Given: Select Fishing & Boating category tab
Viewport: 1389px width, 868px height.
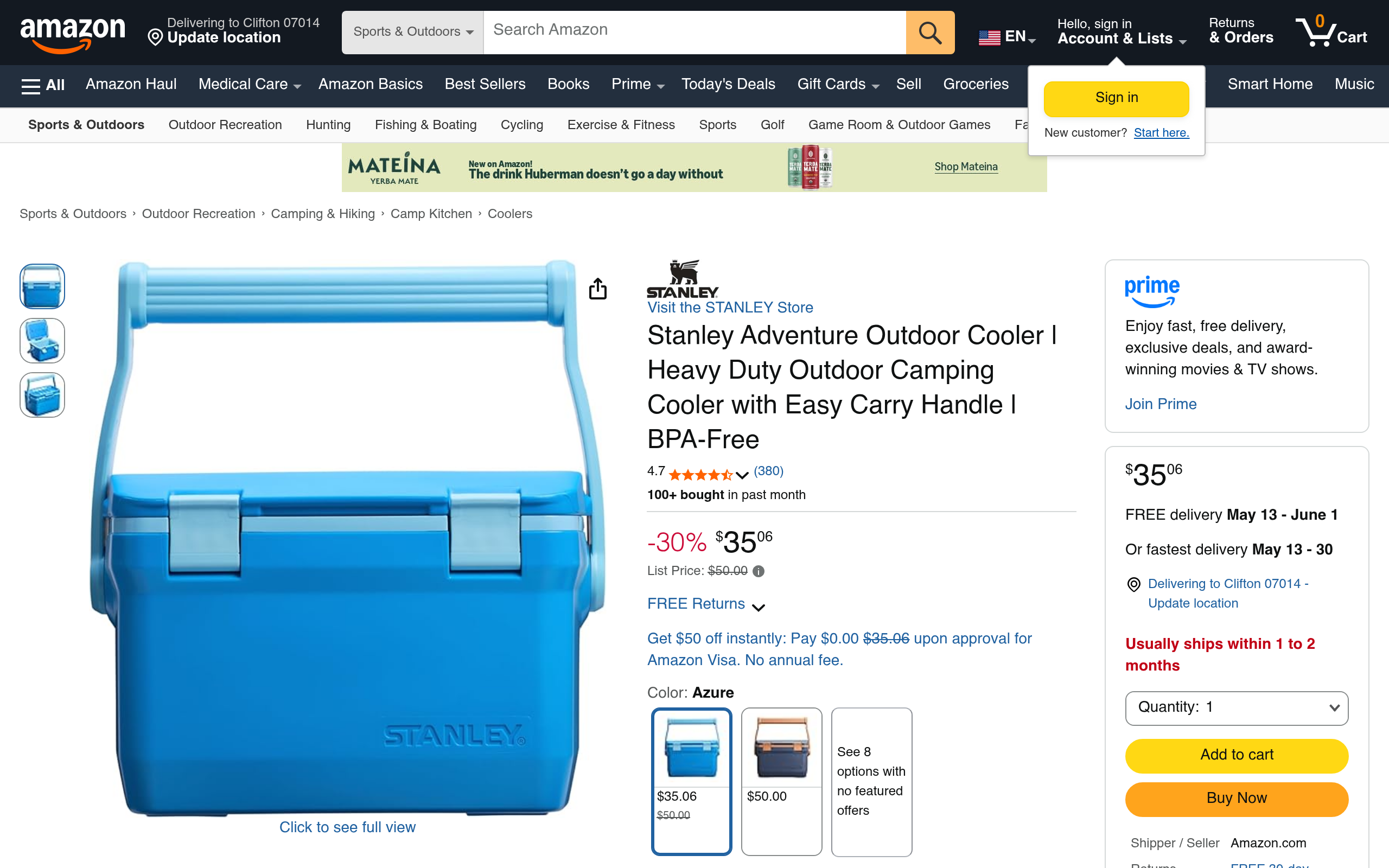Looking at the screenshot, I should coord(425,125).
